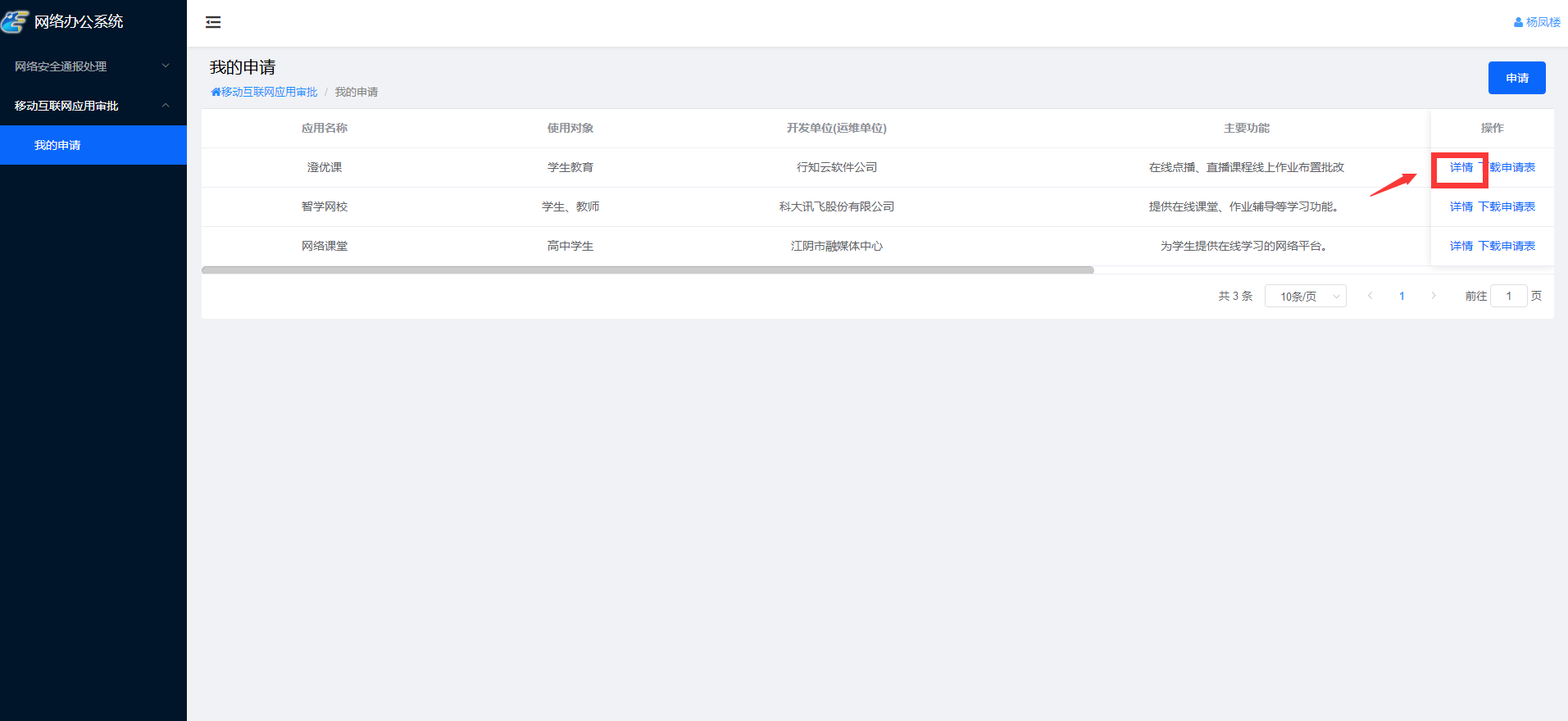Go to next page arrow

pos(1433,296)
